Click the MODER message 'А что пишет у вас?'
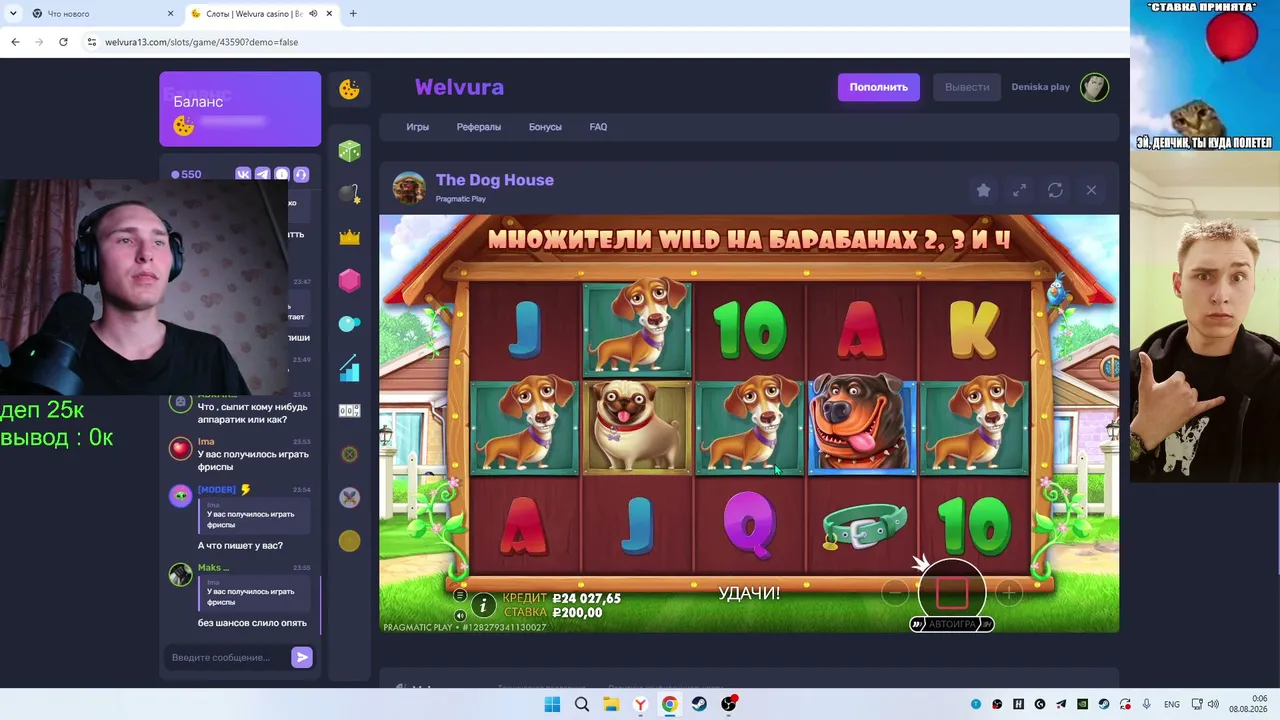 tap(240, 545)
